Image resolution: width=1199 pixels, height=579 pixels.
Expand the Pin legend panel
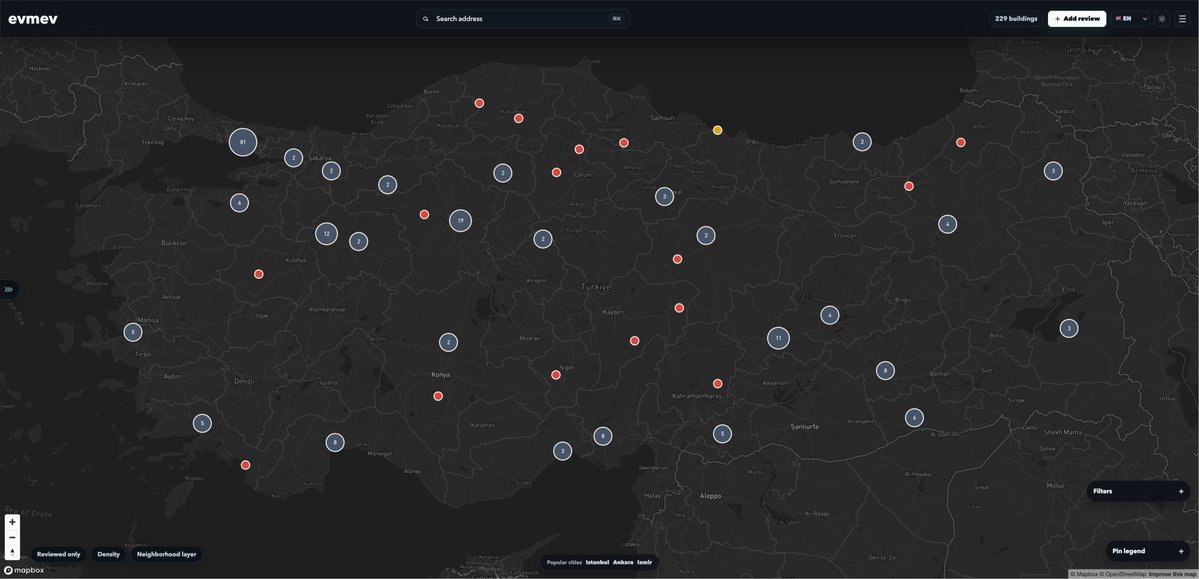1146,549
